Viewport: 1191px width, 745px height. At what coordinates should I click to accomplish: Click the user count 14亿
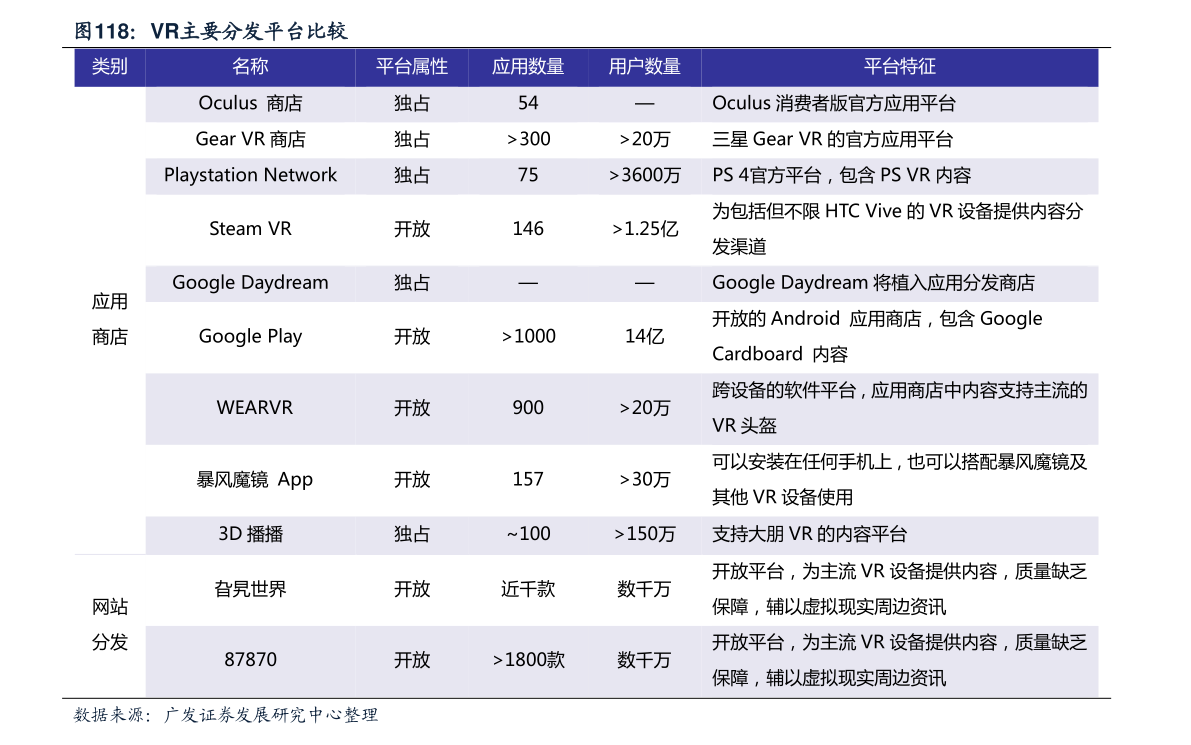[x=644, y=336]
